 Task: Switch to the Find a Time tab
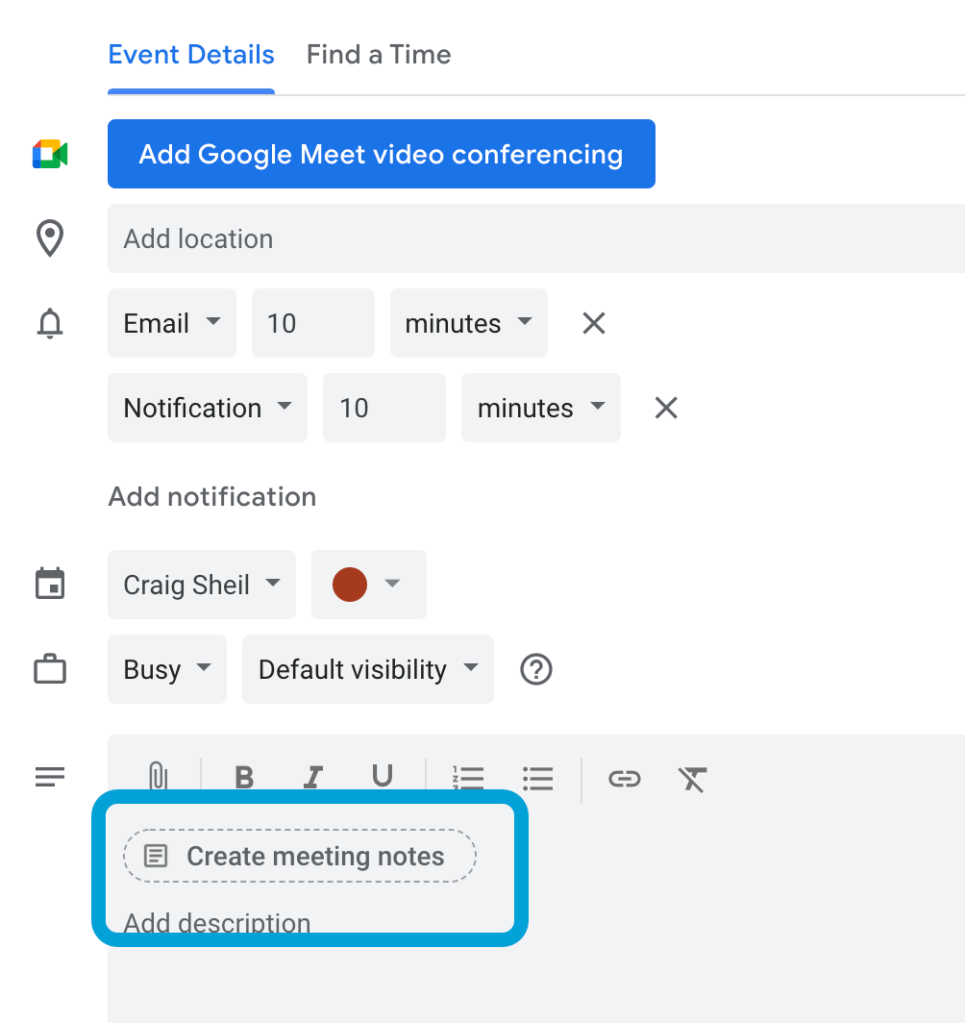[x=378, y=54]
